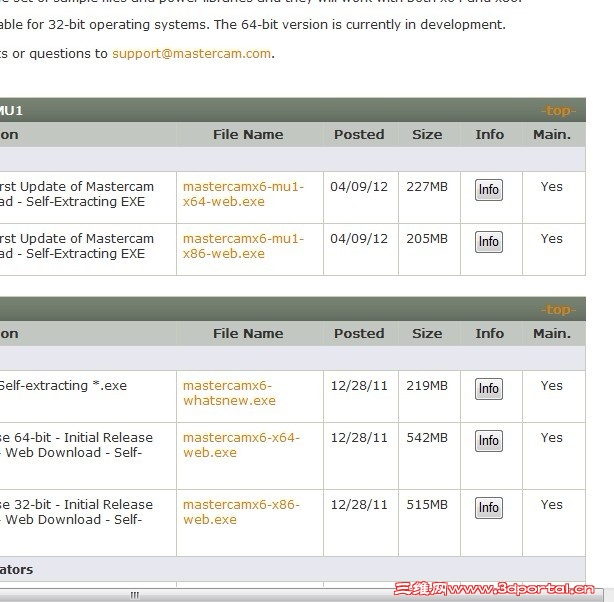Click Info header in MU1 table
614x602 pixels.
pos(489,134)
